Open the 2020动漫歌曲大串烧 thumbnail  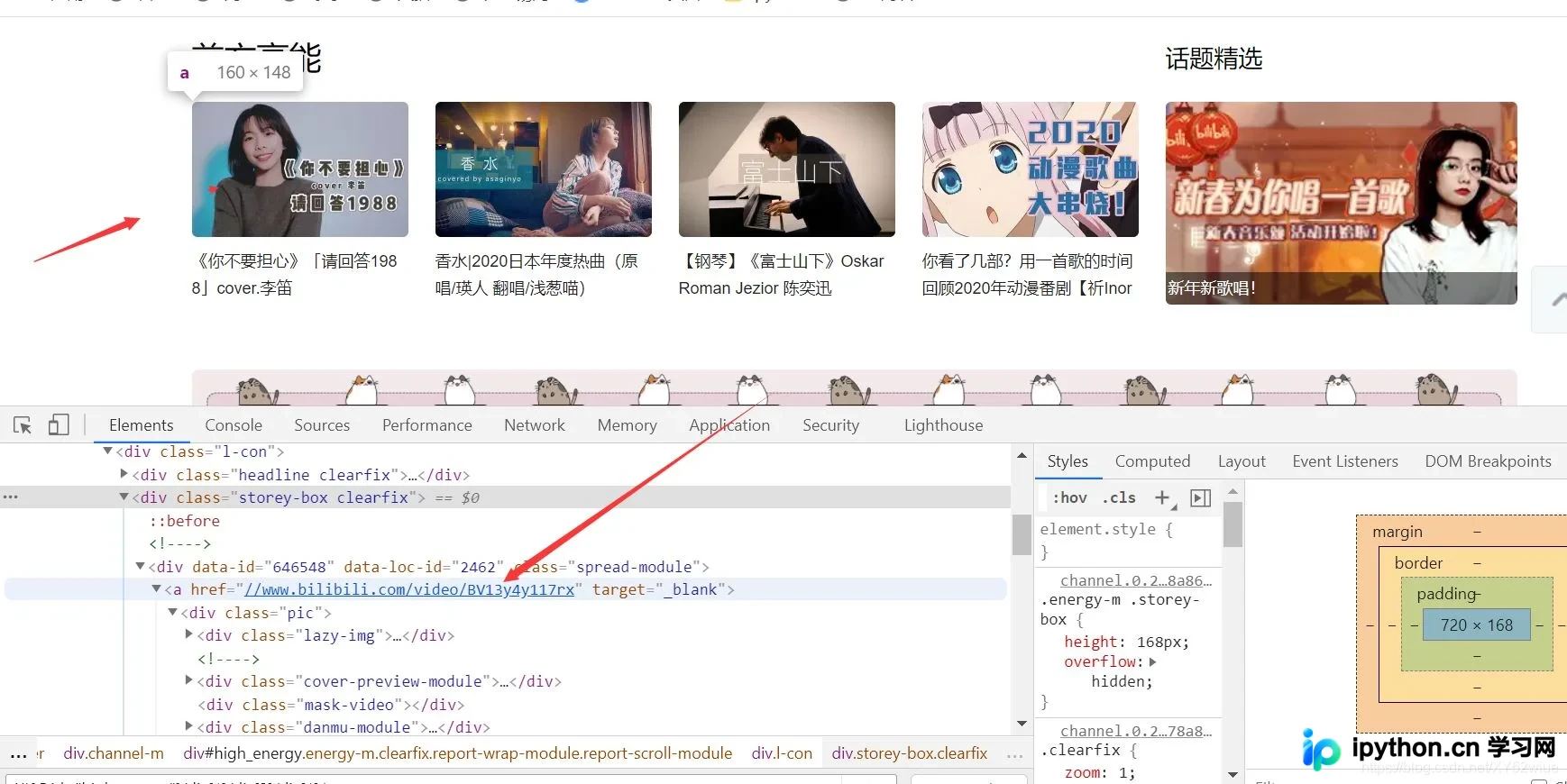tap(1031, 169)
